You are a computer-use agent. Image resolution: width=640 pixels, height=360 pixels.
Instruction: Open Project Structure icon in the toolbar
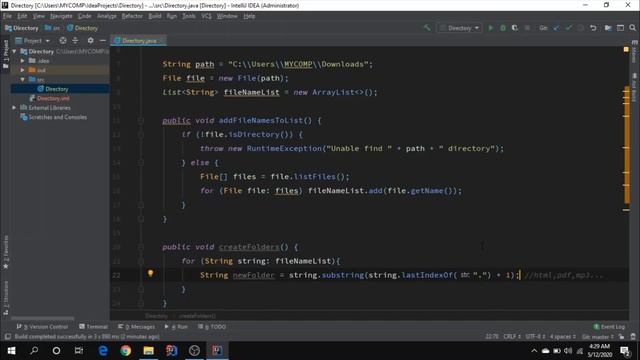608,28
